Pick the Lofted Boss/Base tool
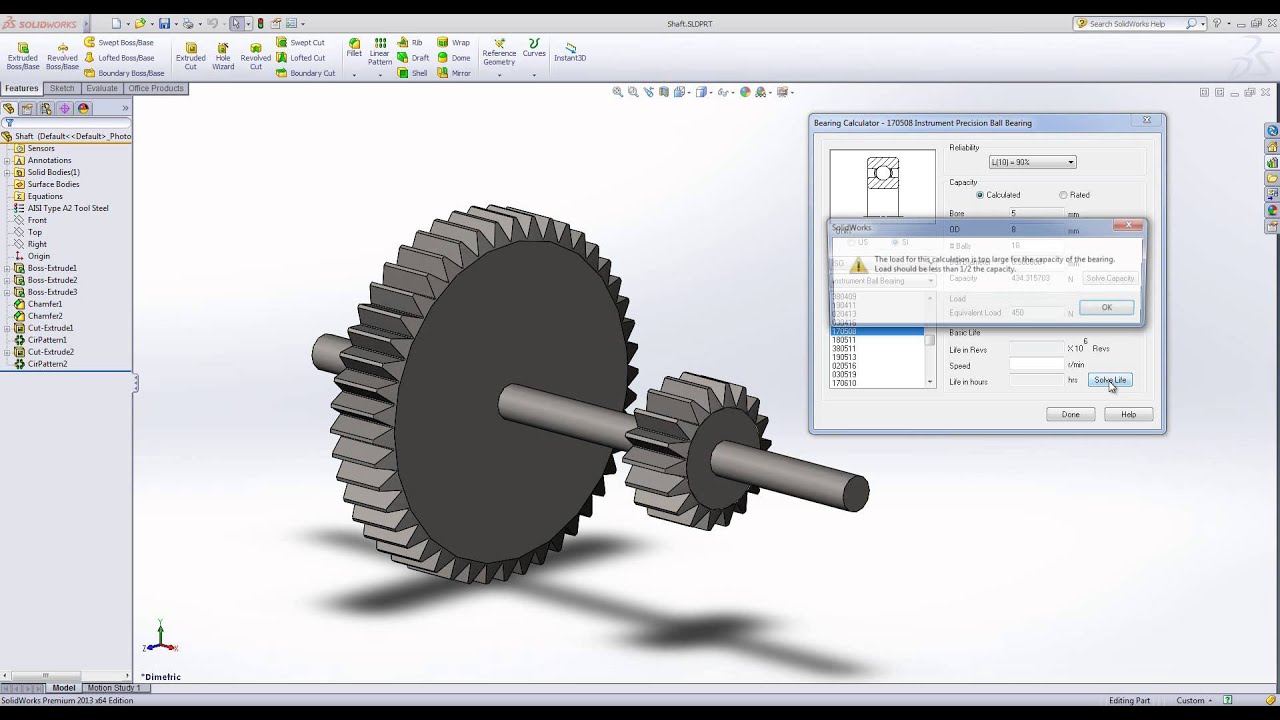1280x720 pixels. [x=119, y=58]
